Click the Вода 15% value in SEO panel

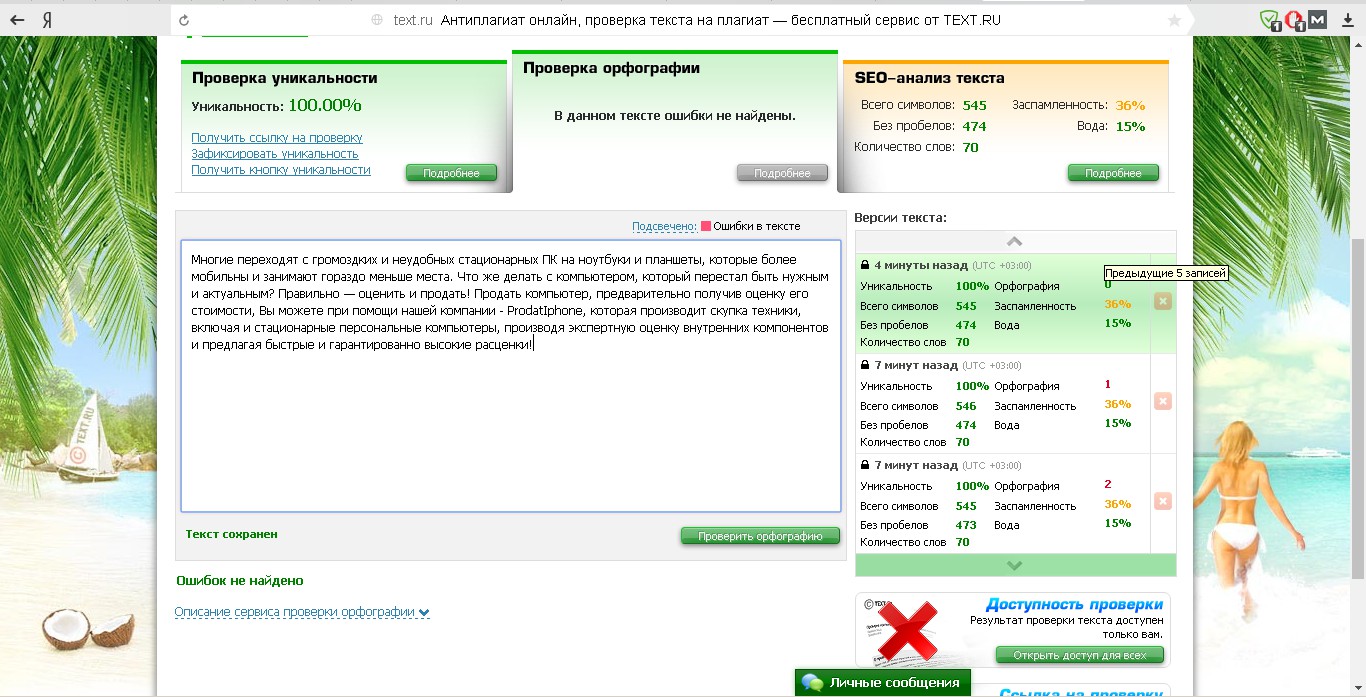tap(1130, 126)
